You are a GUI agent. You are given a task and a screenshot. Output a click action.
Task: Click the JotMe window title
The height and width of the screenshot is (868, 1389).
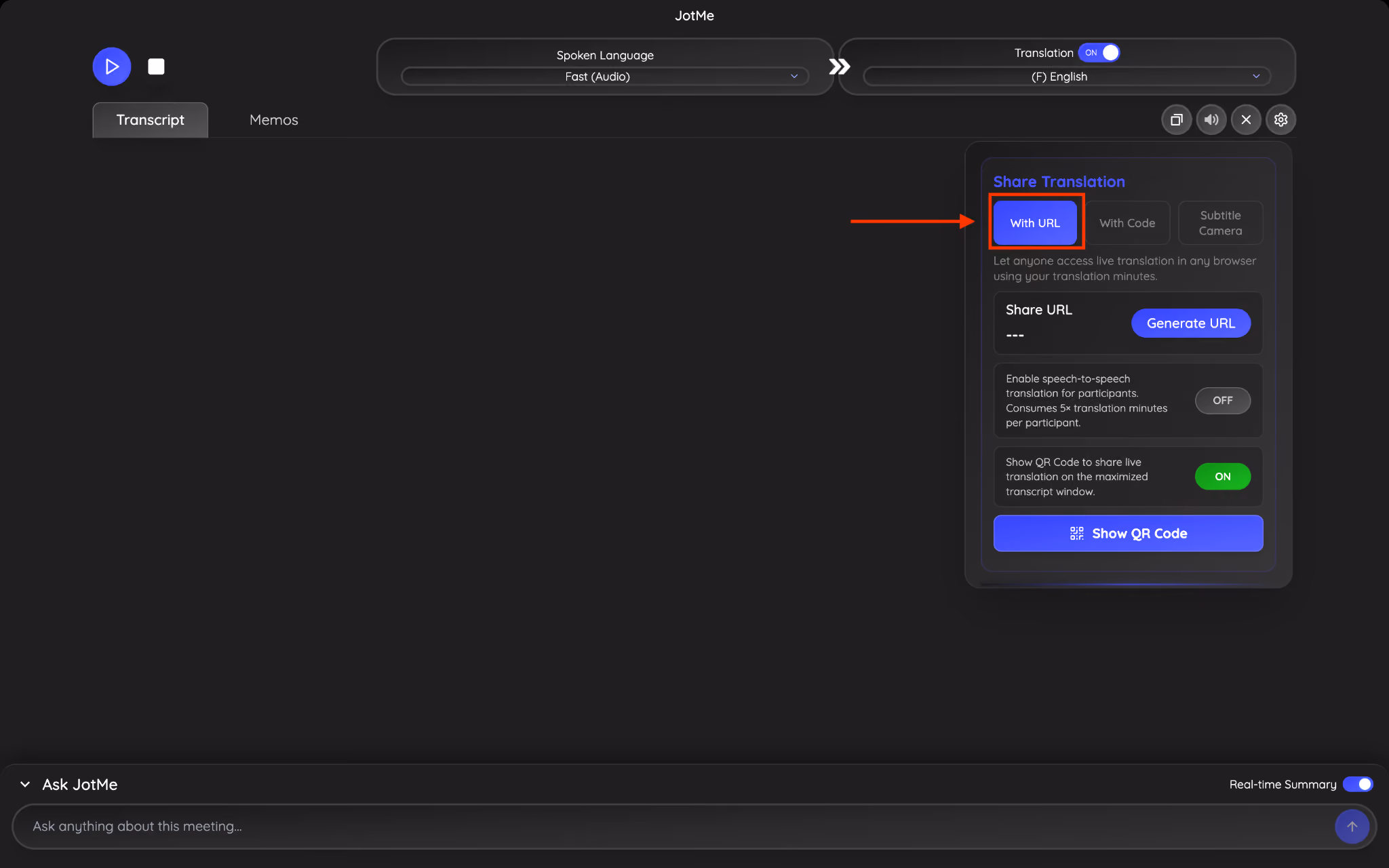pos(694,16)
